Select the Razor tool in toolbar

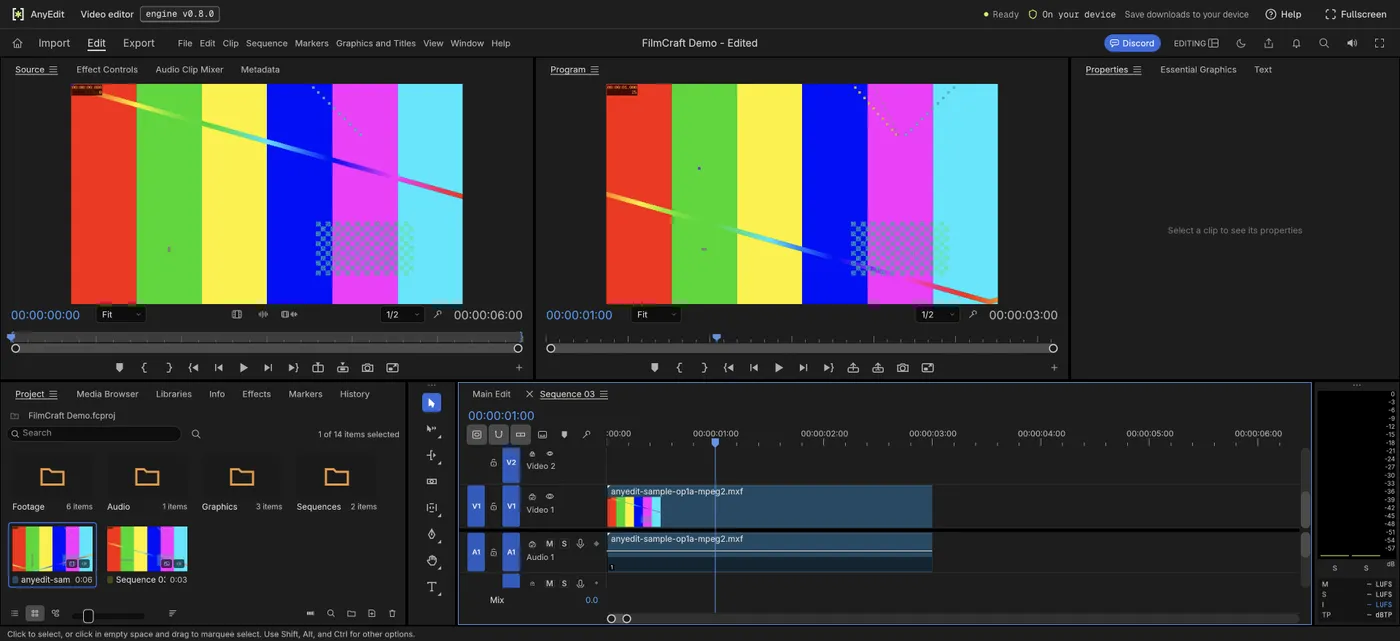[x=431, y=481]
